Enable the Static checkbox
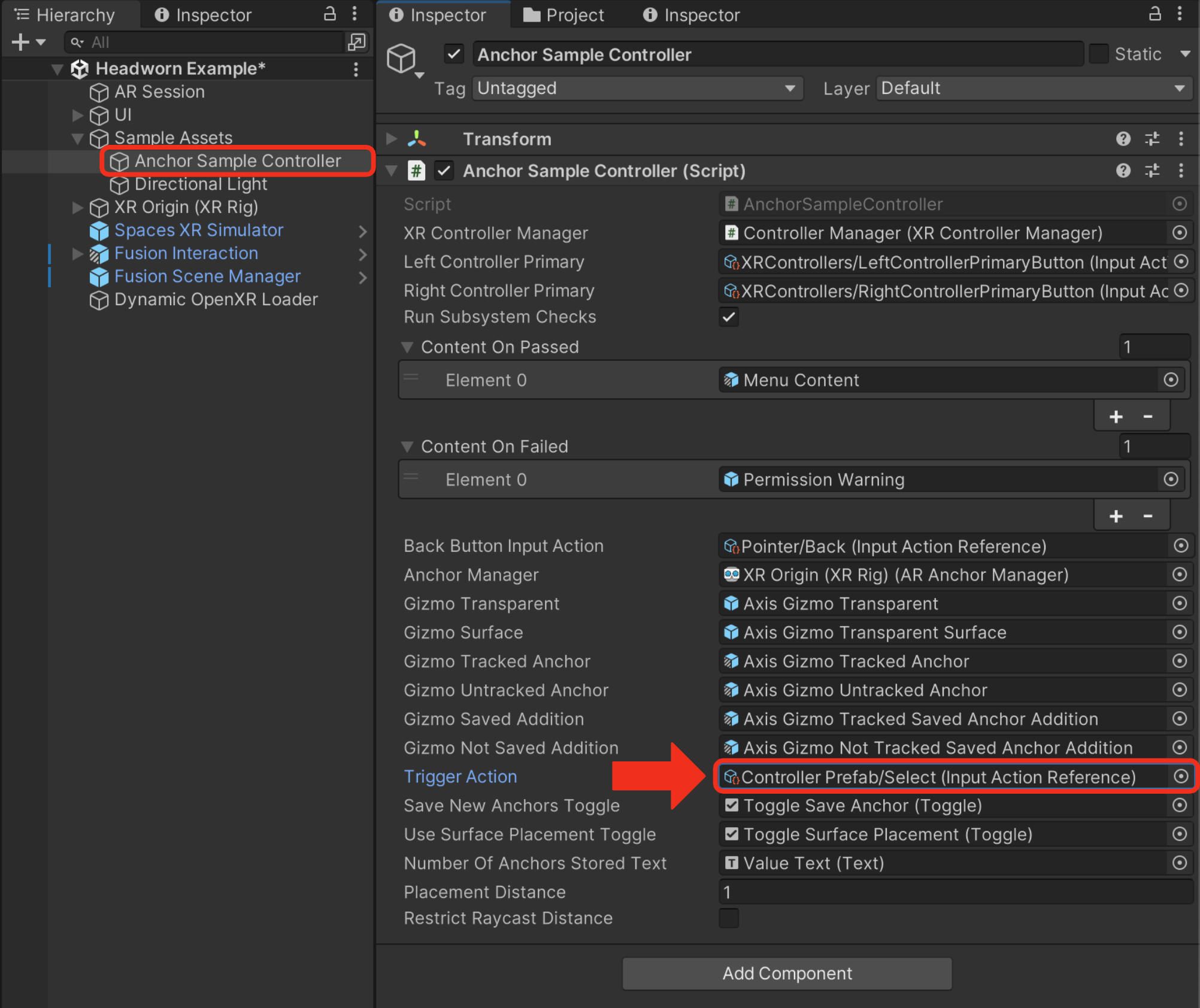Screen dimensions: 1200x1008 click(x=1098, y=54)
